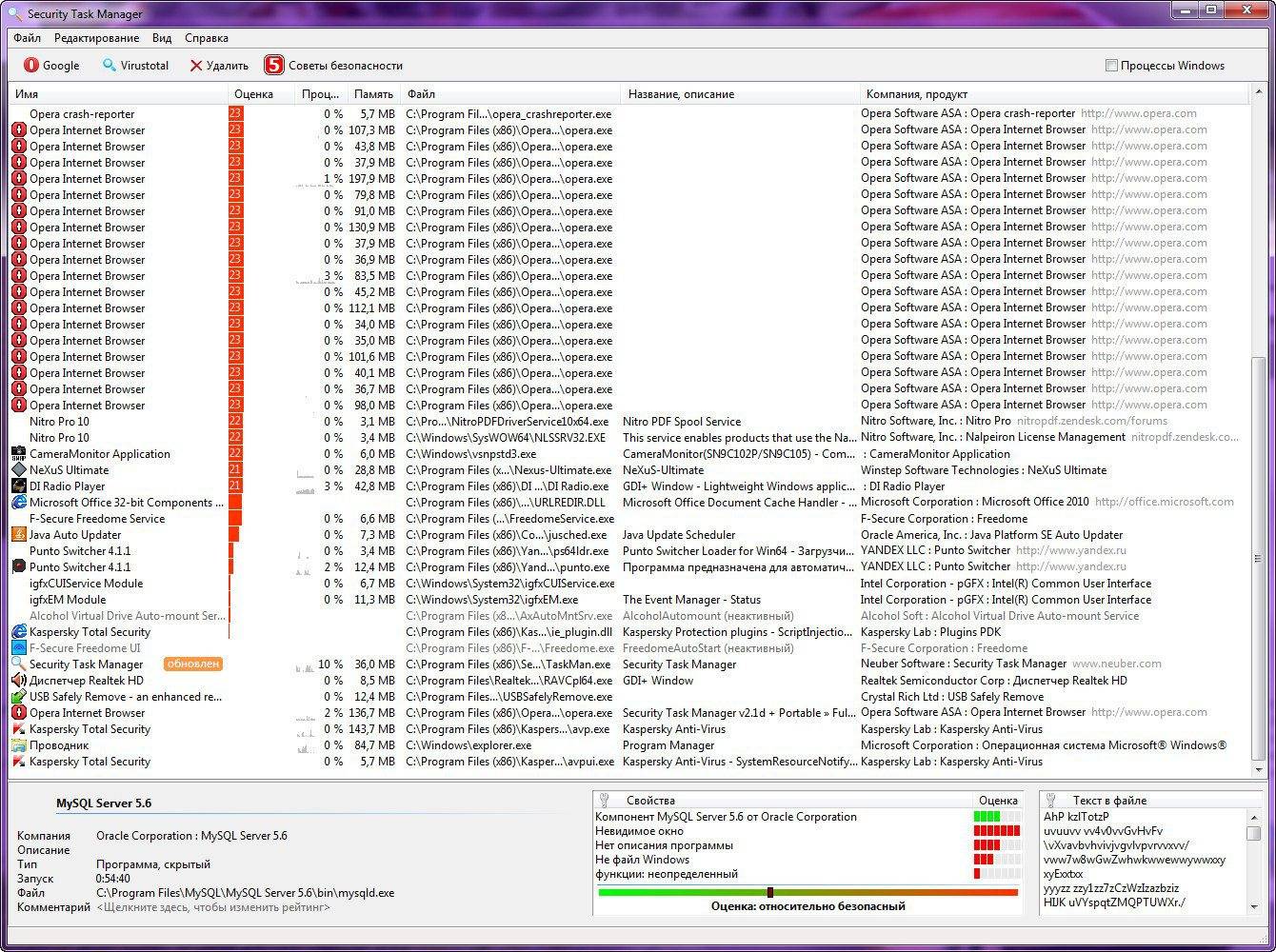Click the comment field to change rating
Screen dimensions: 1276x952
213,907
